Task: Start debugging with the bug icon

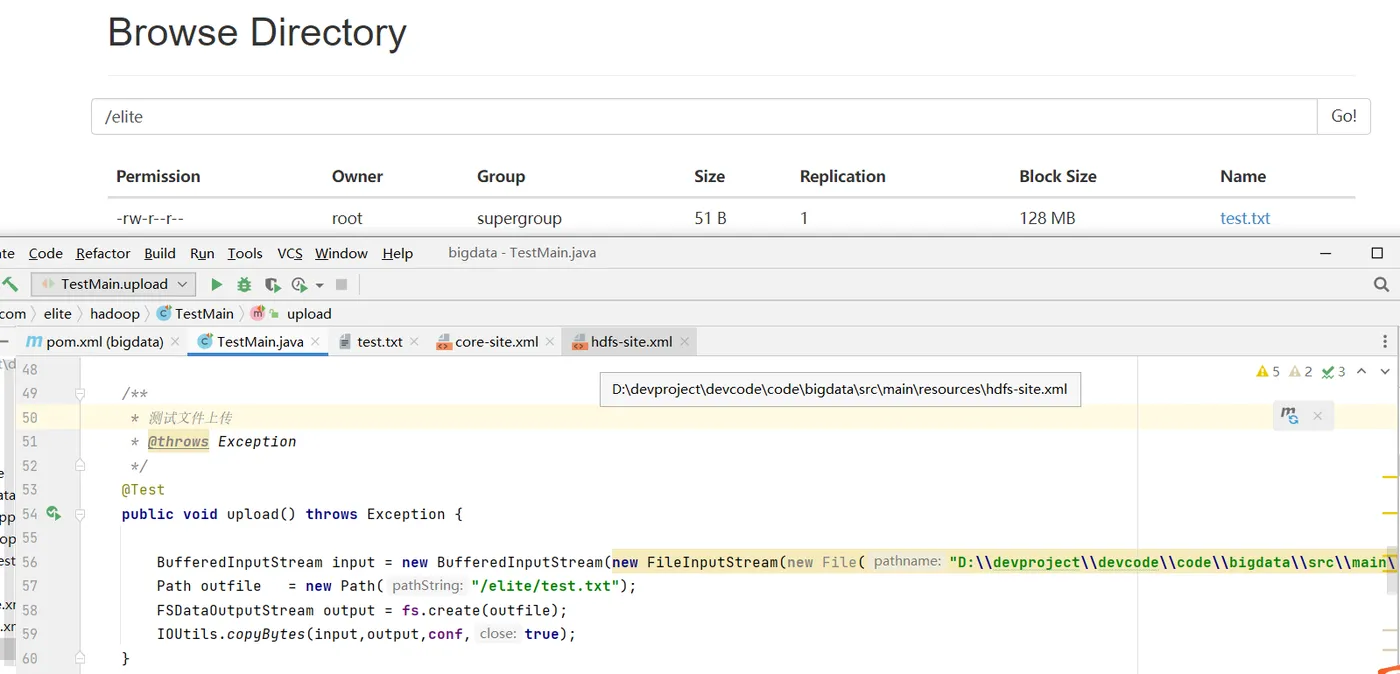Action: tap(244, 284)
